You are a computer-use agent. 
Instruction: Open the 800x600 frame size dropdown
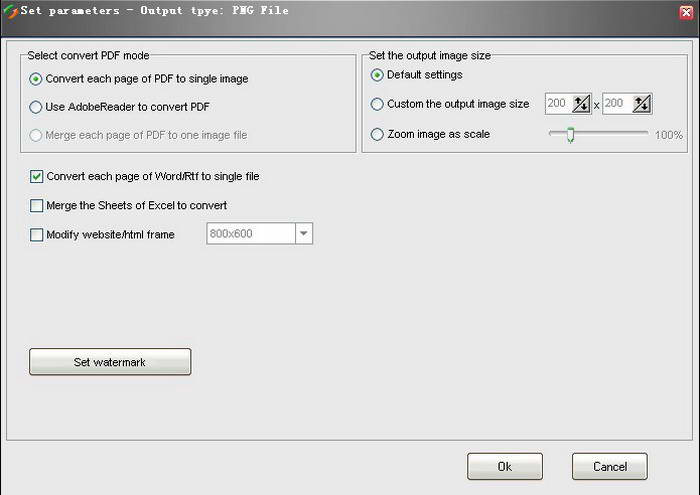[x=304, y=233]
